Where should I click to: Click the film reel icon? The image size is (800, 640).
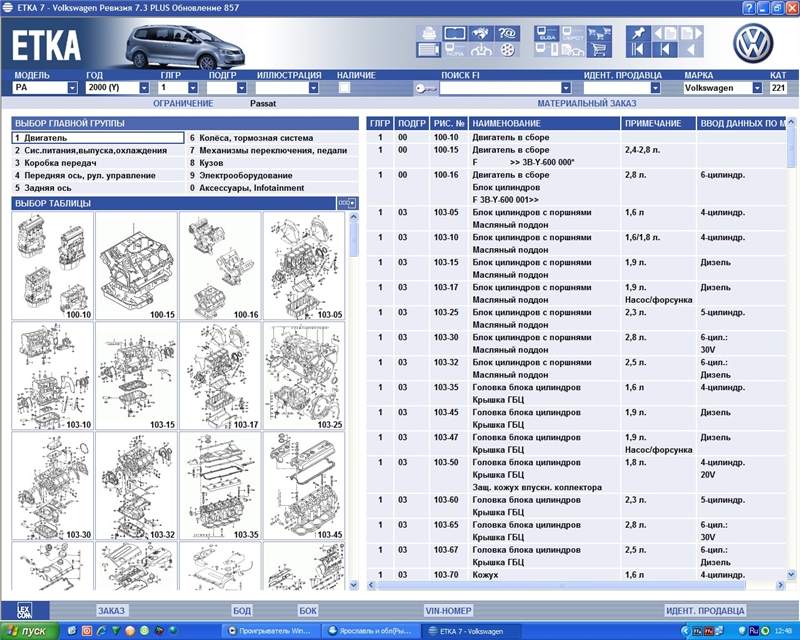pos(507,50)
